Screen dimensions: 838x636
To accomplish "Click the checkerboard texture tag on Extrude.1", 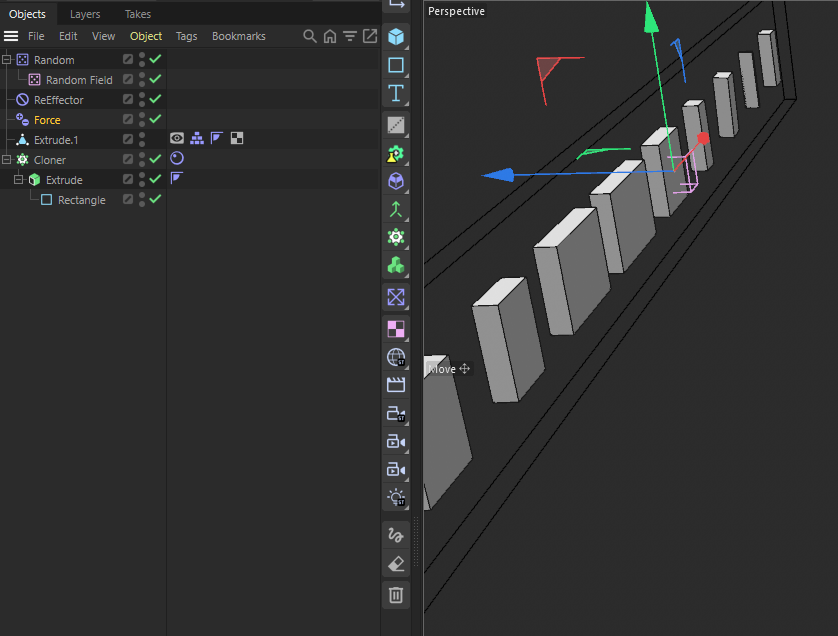I will [x=237, y=138].
